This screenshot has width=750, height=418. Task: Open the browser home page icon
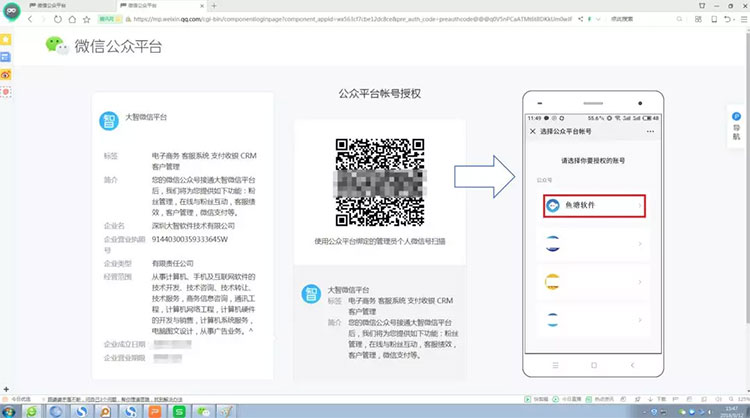72,19
